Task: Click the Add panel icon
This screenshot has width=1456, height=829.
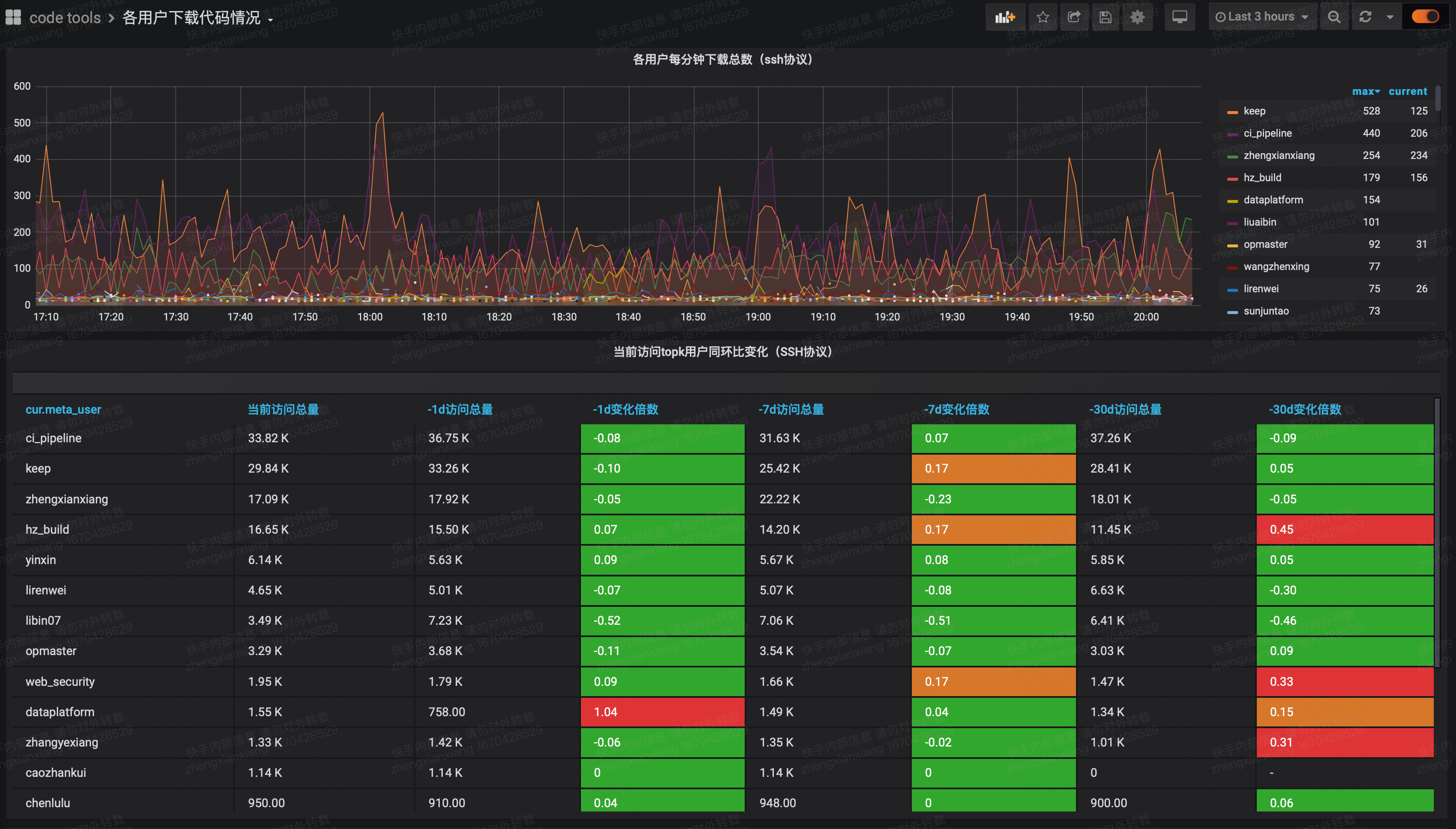Action: pyautogui.click(x=1005, y=17)
